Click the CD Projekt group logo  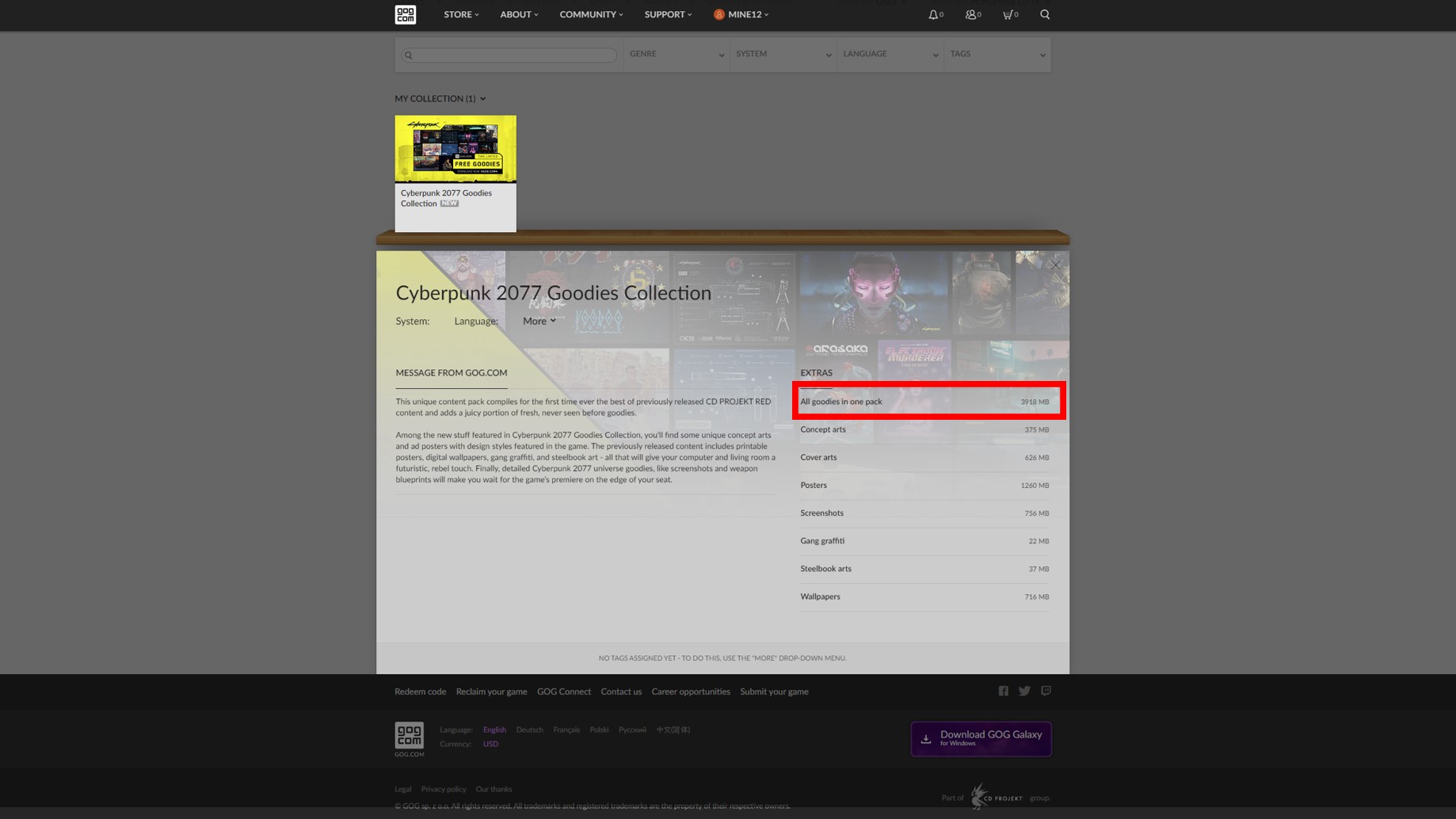pos(996,796)
